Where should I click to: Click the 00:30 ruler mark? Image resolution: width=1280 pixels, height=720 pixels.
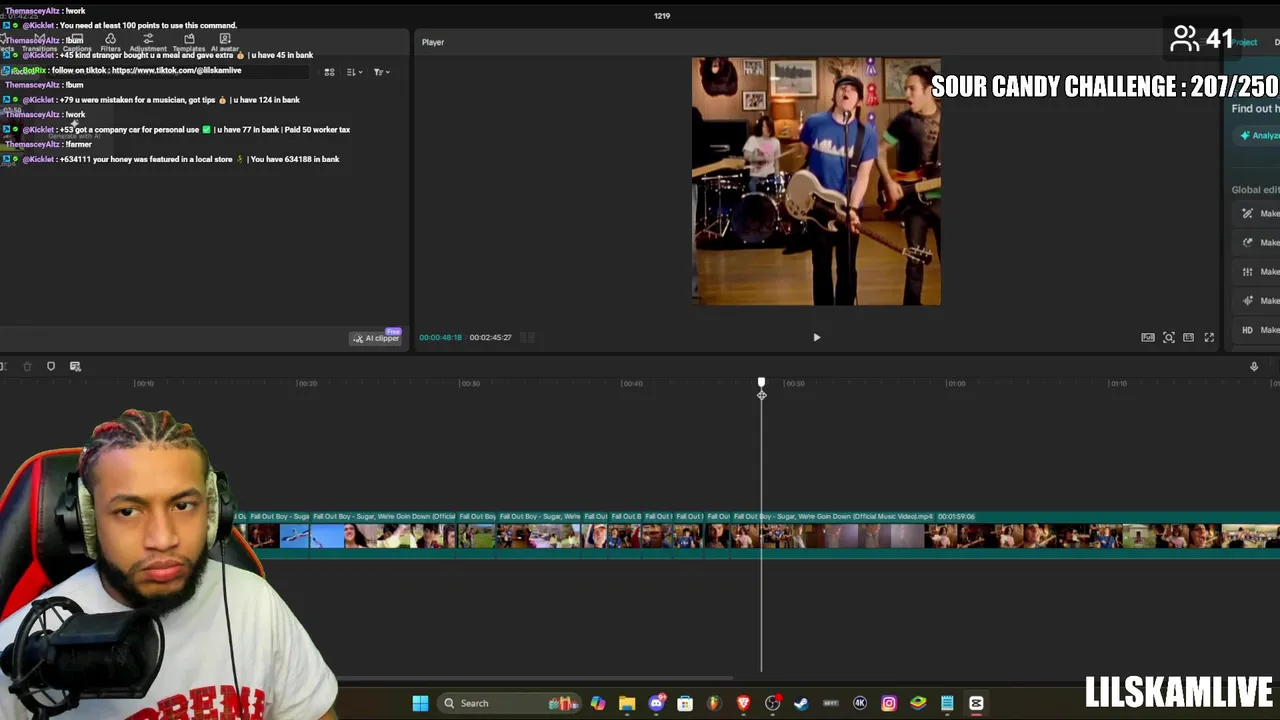point(470,384)
